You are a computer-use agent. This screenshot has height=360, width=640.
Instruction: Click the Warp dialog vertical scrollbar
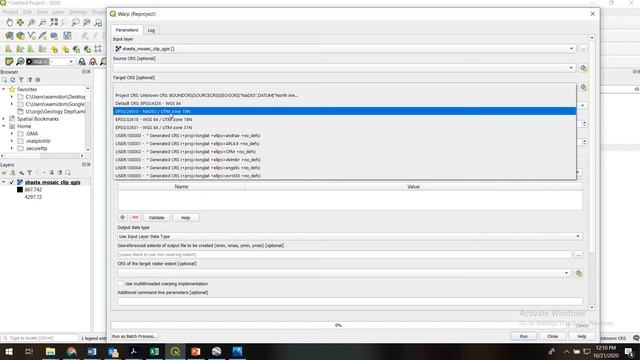(592, 171)
